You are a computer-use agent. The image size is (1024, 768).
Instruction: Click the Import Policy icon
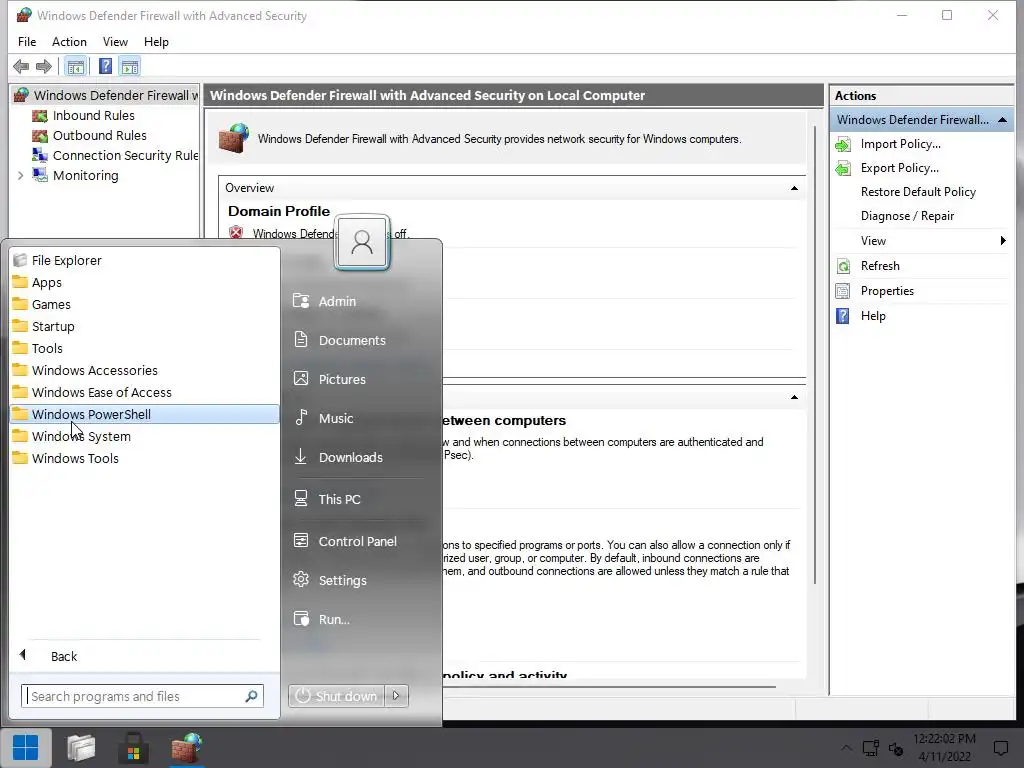tap(843, 144)
